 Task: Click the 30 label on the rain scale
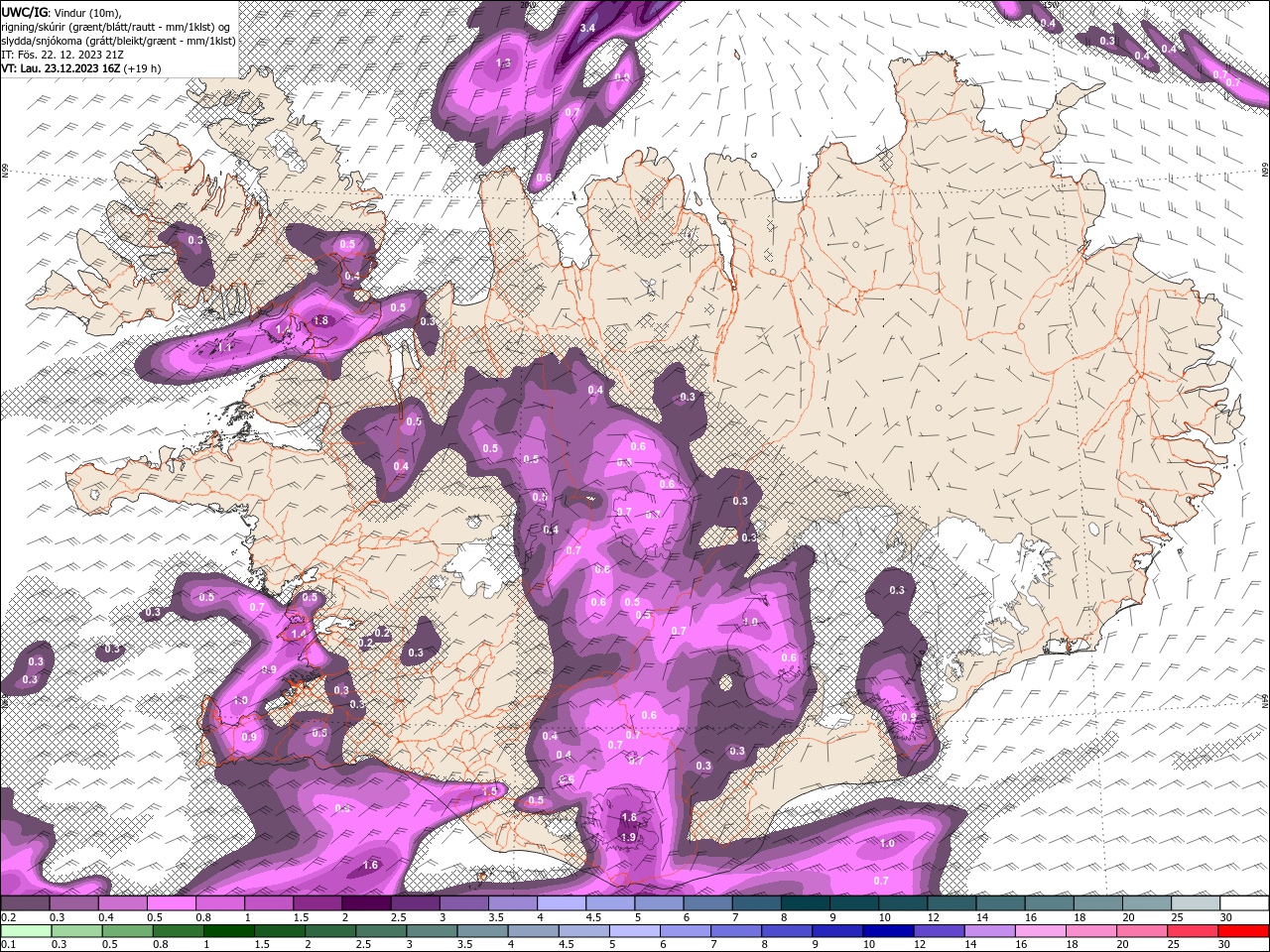point(1225,944)
